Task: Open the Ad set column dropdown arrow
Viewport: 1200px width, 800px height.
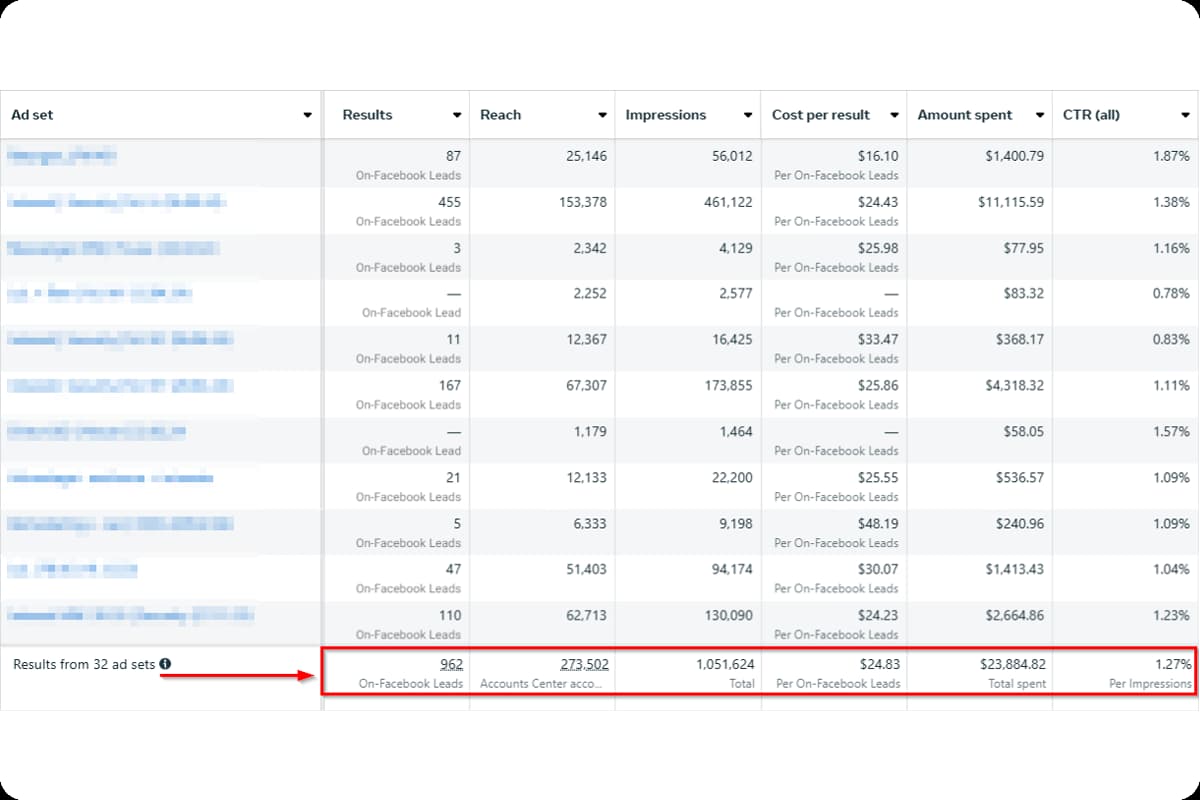Action: pyautogui.click(x=307, y=115)
